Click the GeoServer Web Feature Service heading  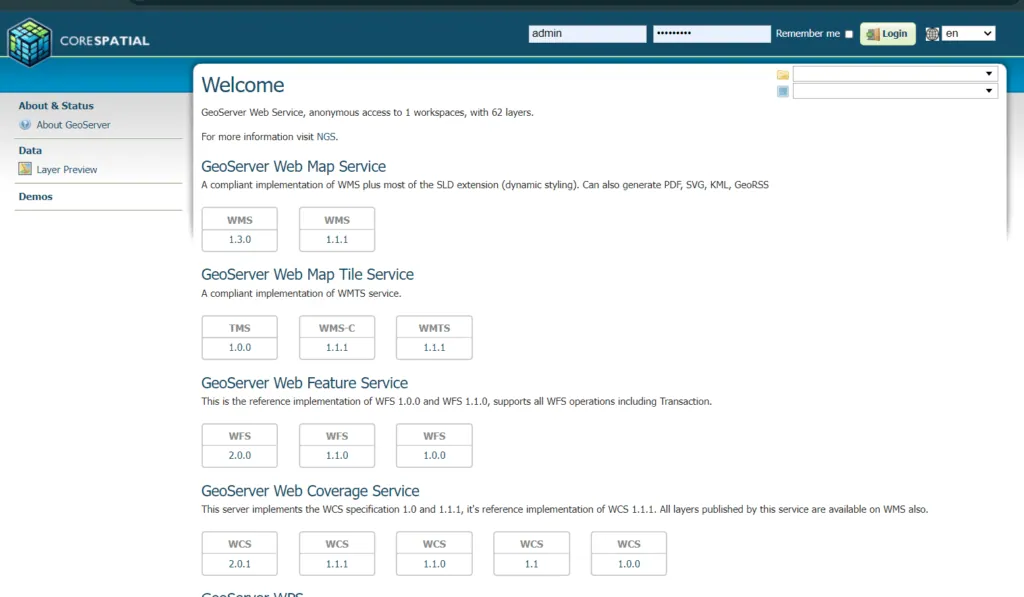point(304,383)
